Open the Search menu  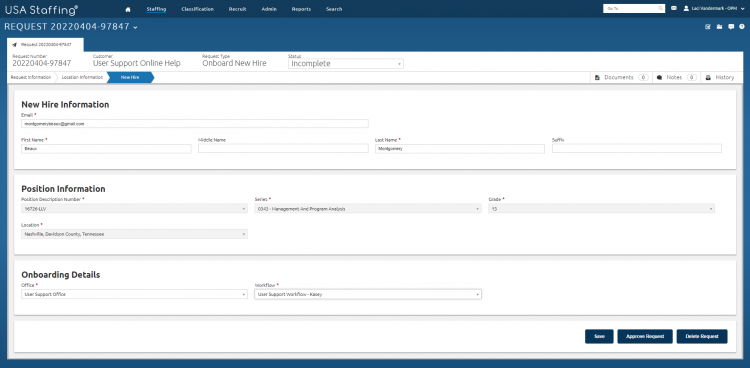coord(334,9)
